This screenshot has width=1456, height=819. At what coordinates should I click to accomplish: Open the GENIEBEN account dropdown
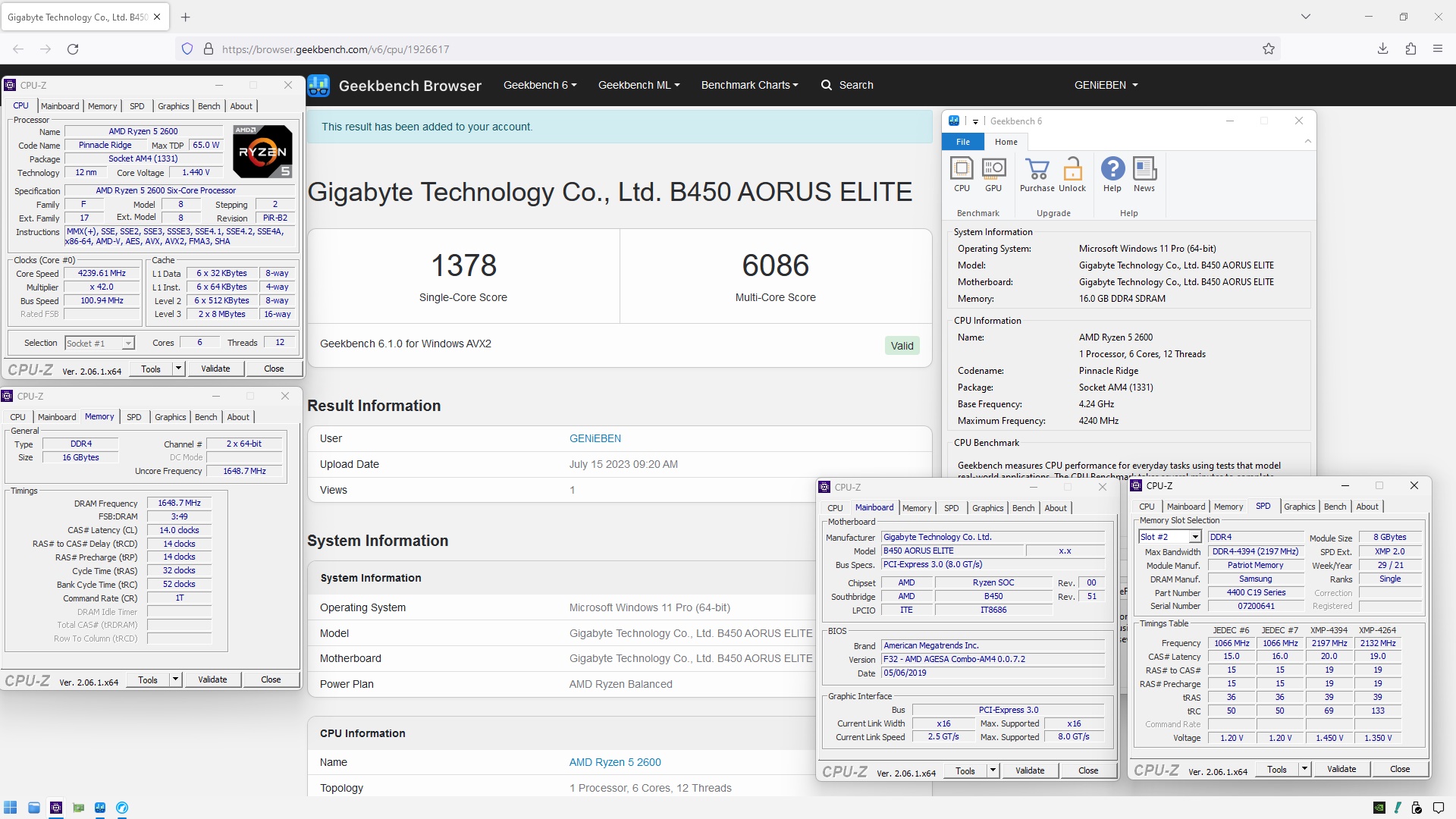tap(1106, 85)
